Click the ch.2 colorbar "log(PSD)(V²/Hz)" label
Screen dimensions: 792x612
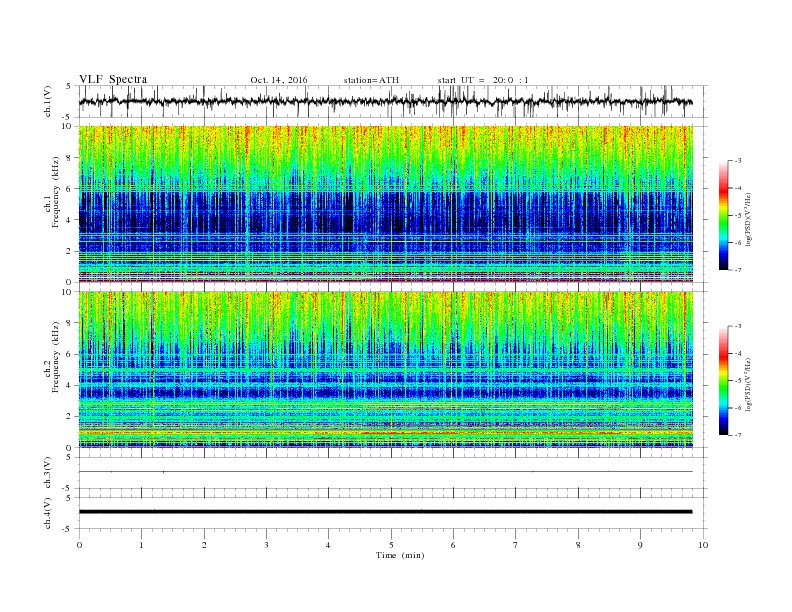coord(748,383)
